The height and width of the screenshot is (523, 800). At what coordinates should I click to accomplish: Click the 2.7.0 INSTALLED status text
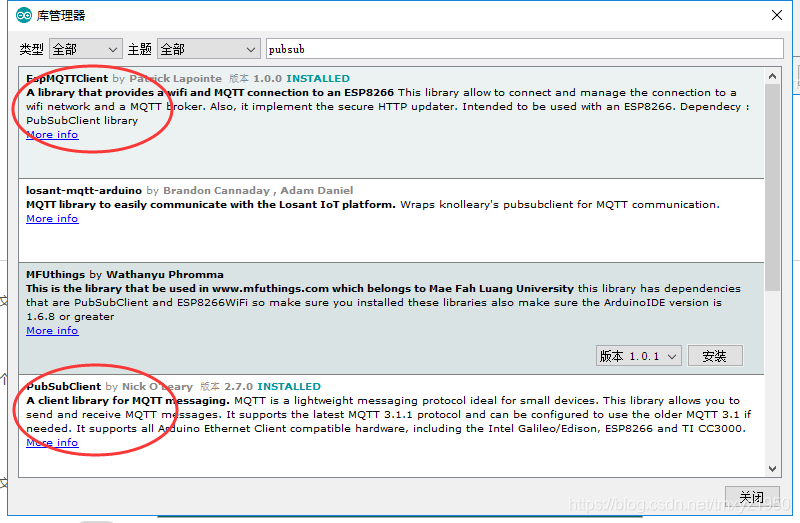point(272,386)
